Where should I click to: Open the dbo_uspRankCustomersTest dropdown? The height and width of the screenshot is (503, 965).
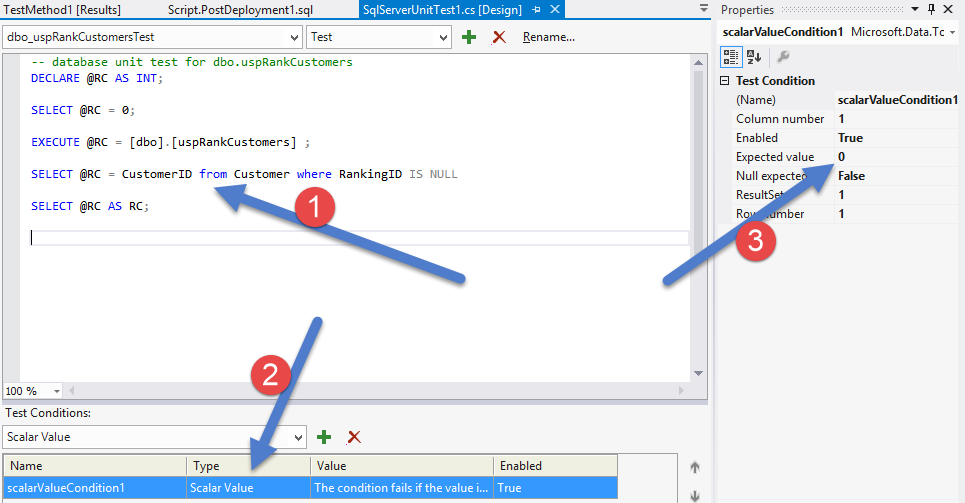coord(153,37)
